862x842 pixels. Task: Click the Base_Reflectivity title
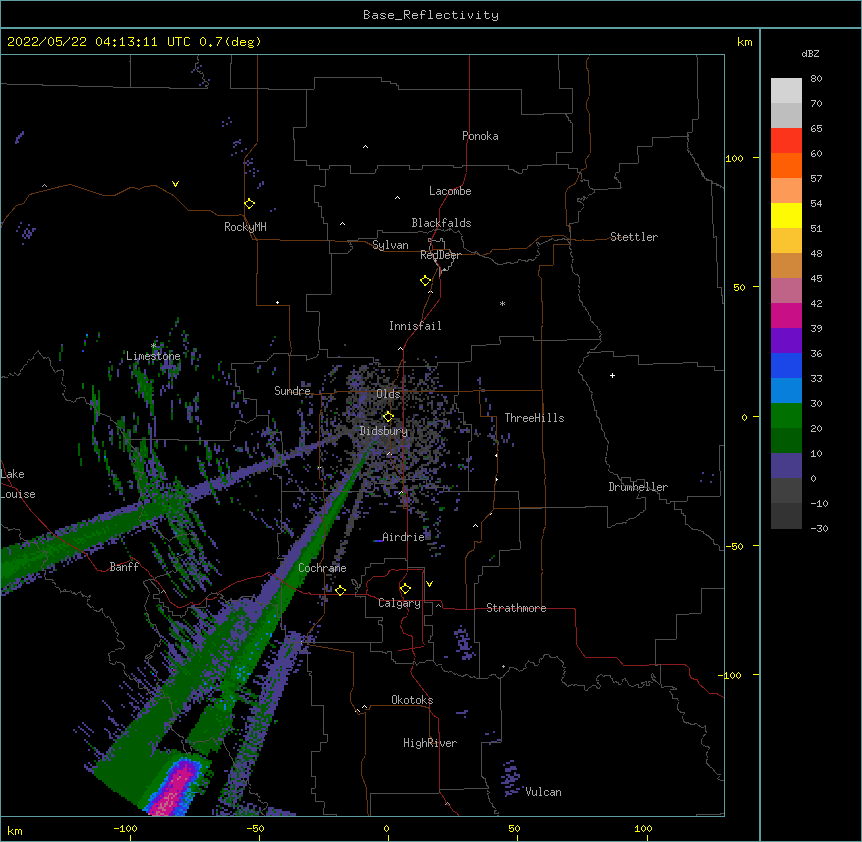[431, 15]
